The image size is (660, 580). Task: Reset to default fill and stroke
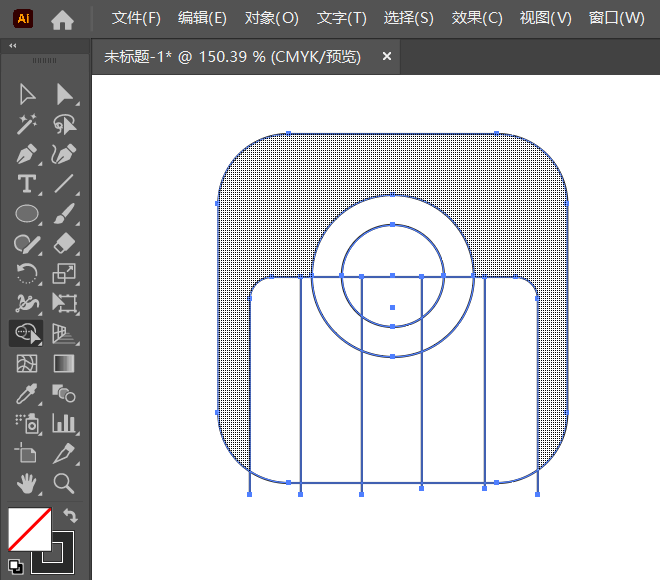14,566
